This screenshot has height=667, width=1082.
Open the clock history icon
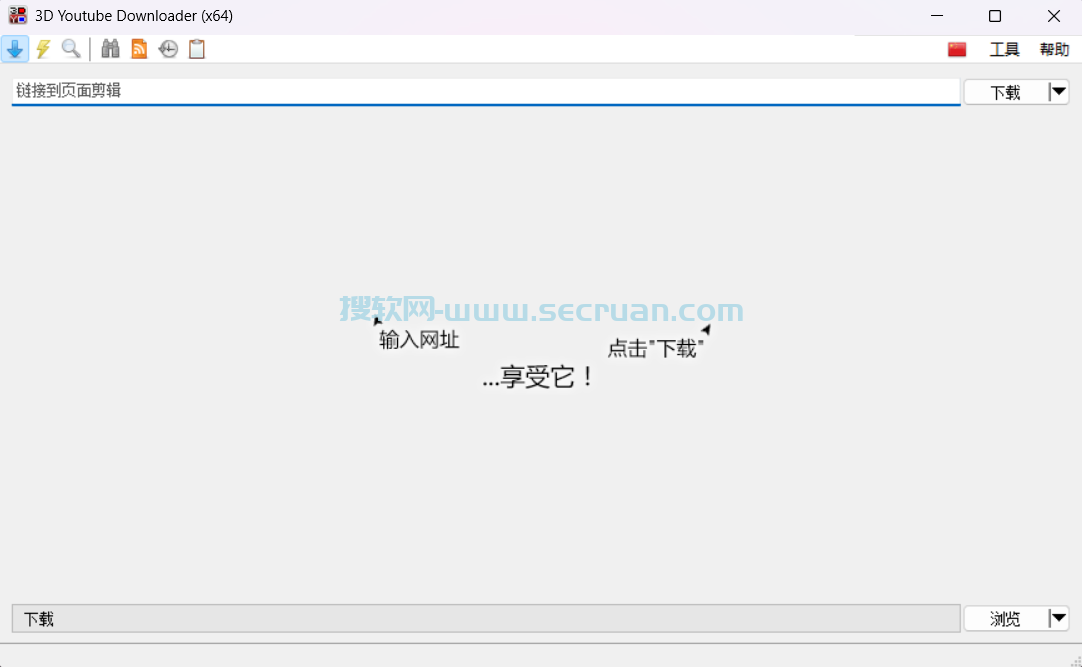click(168, 49)
